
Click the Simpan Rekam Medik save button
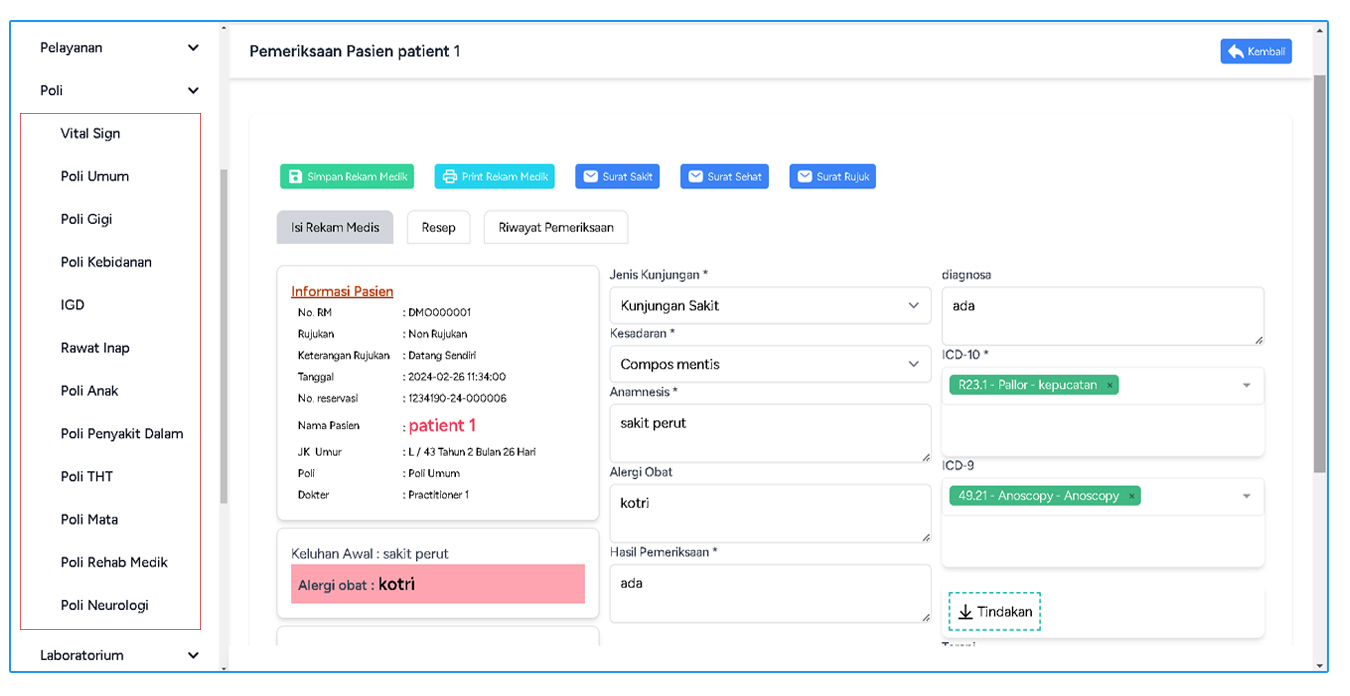(347, 177)
